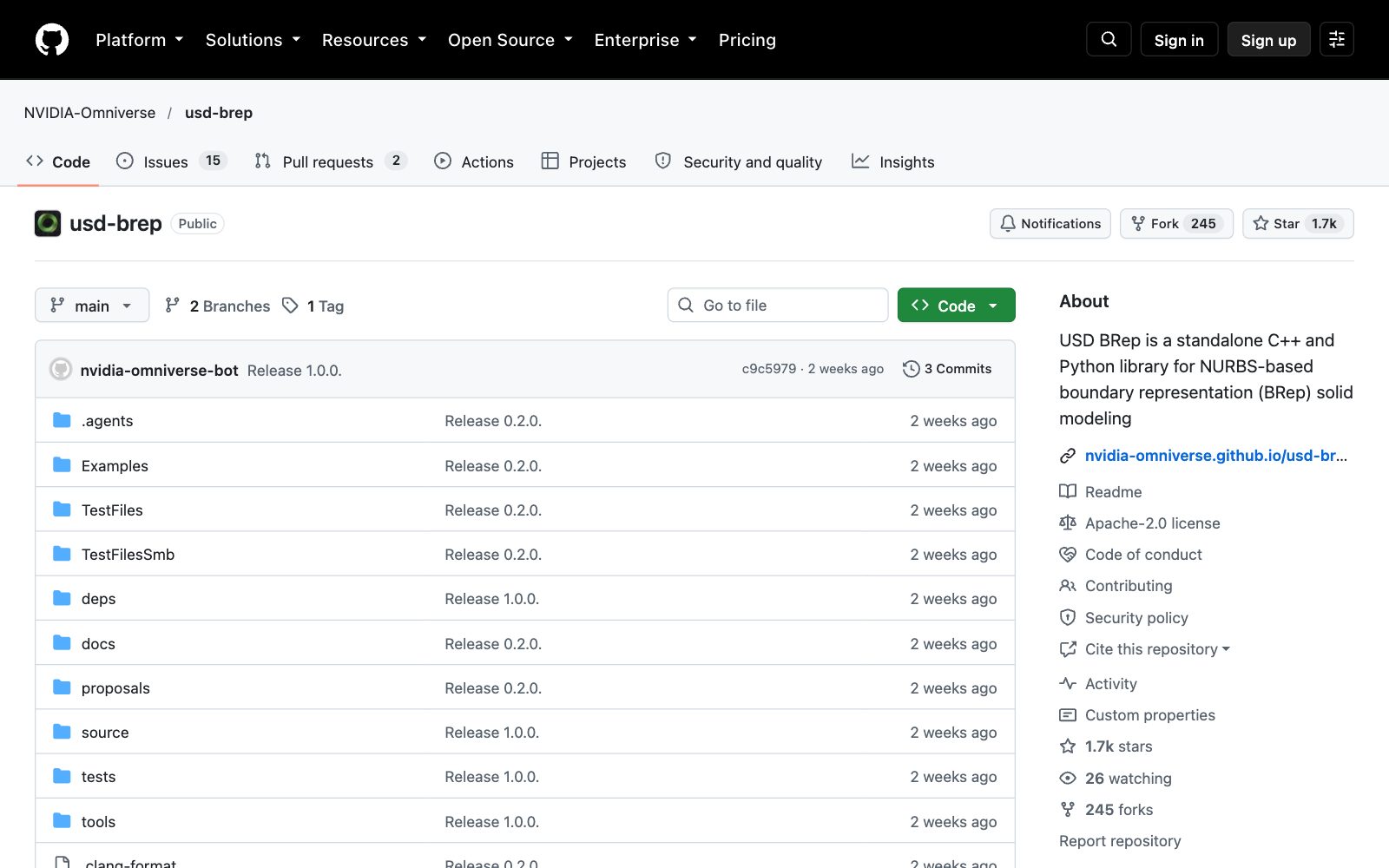The height and width of the screenshot is (868, 1389).
Task: Click the .agents folder icon
Action: (62, 420)
